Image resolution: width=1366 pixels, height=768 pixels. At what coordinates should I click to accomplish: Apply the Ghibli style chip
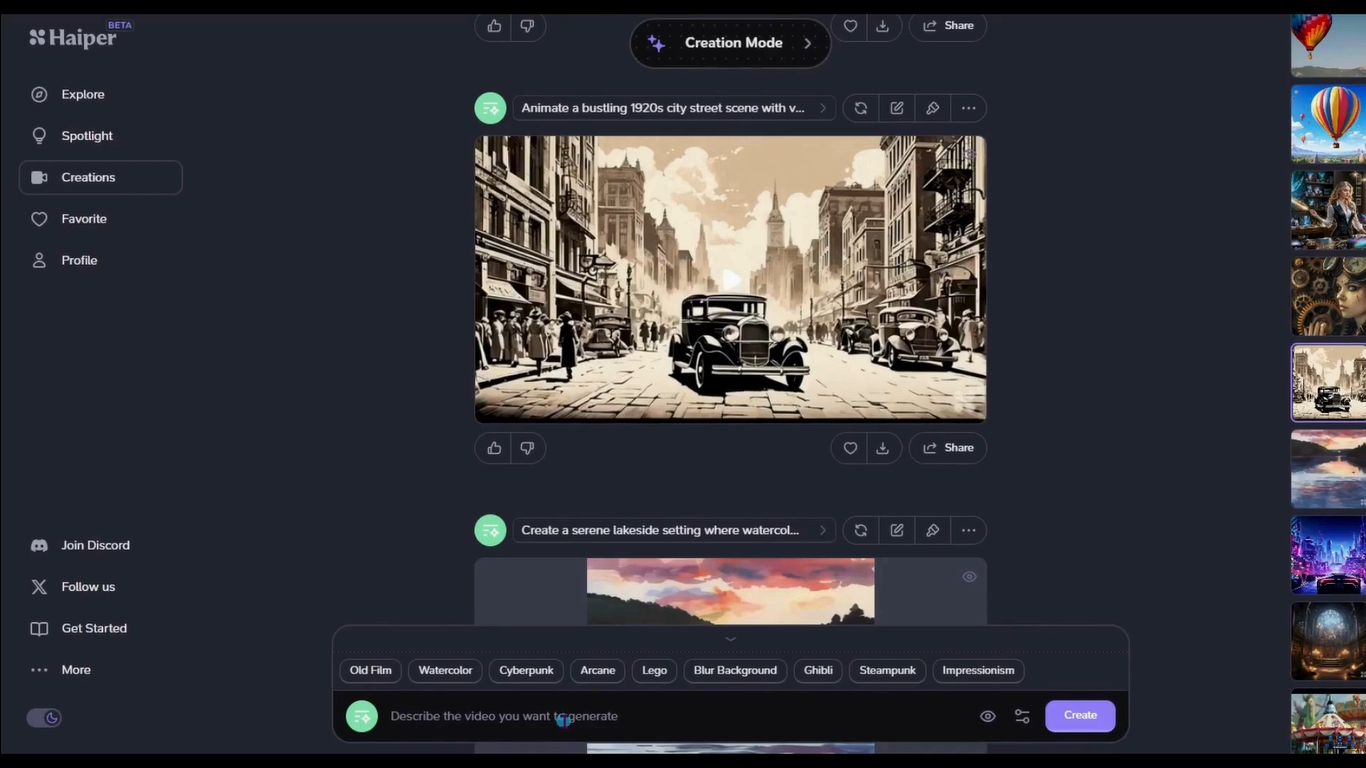(817, 670)
